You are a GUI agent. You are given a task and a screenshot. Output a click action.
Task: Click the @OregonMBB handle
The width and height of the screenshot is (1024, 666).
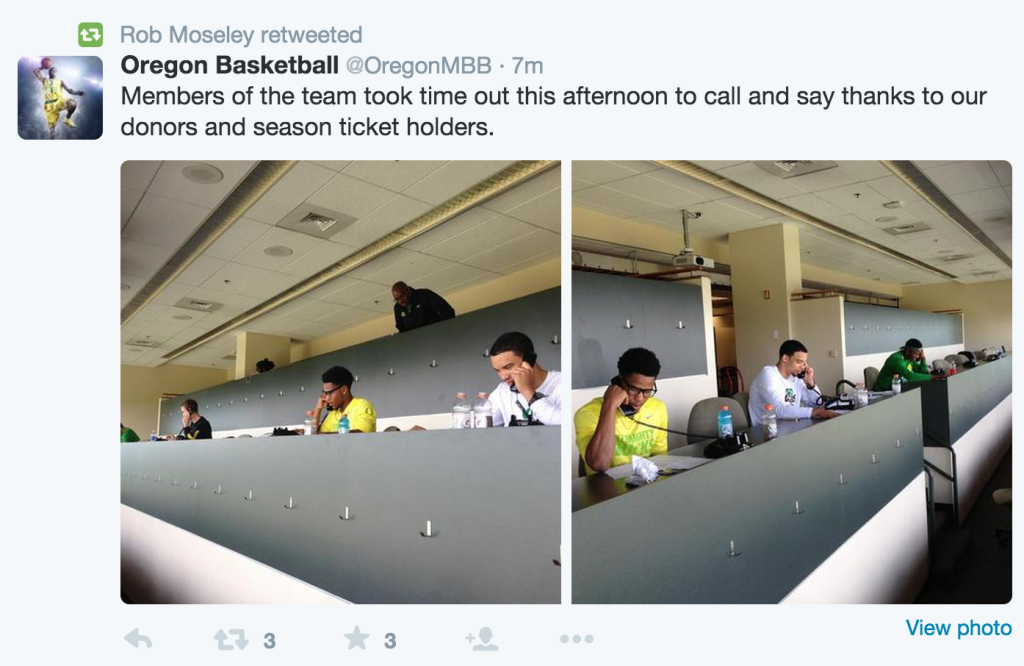point(418,66)
